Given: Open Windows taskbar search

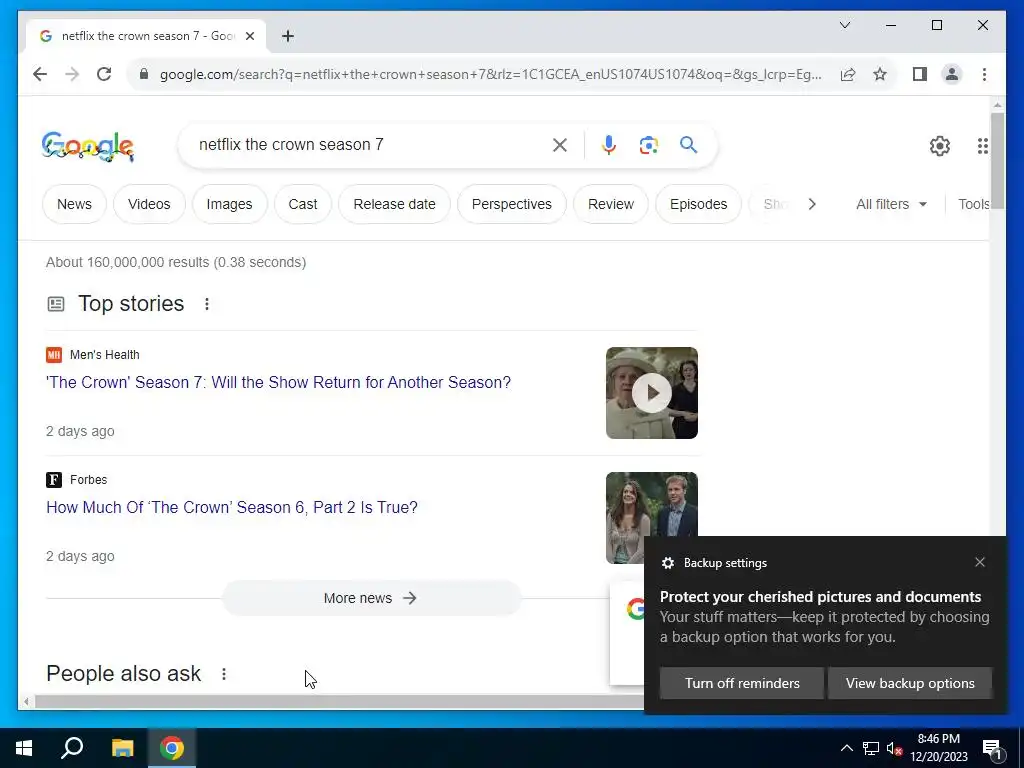Looking at the screenshot, I should tap(72, 748).
